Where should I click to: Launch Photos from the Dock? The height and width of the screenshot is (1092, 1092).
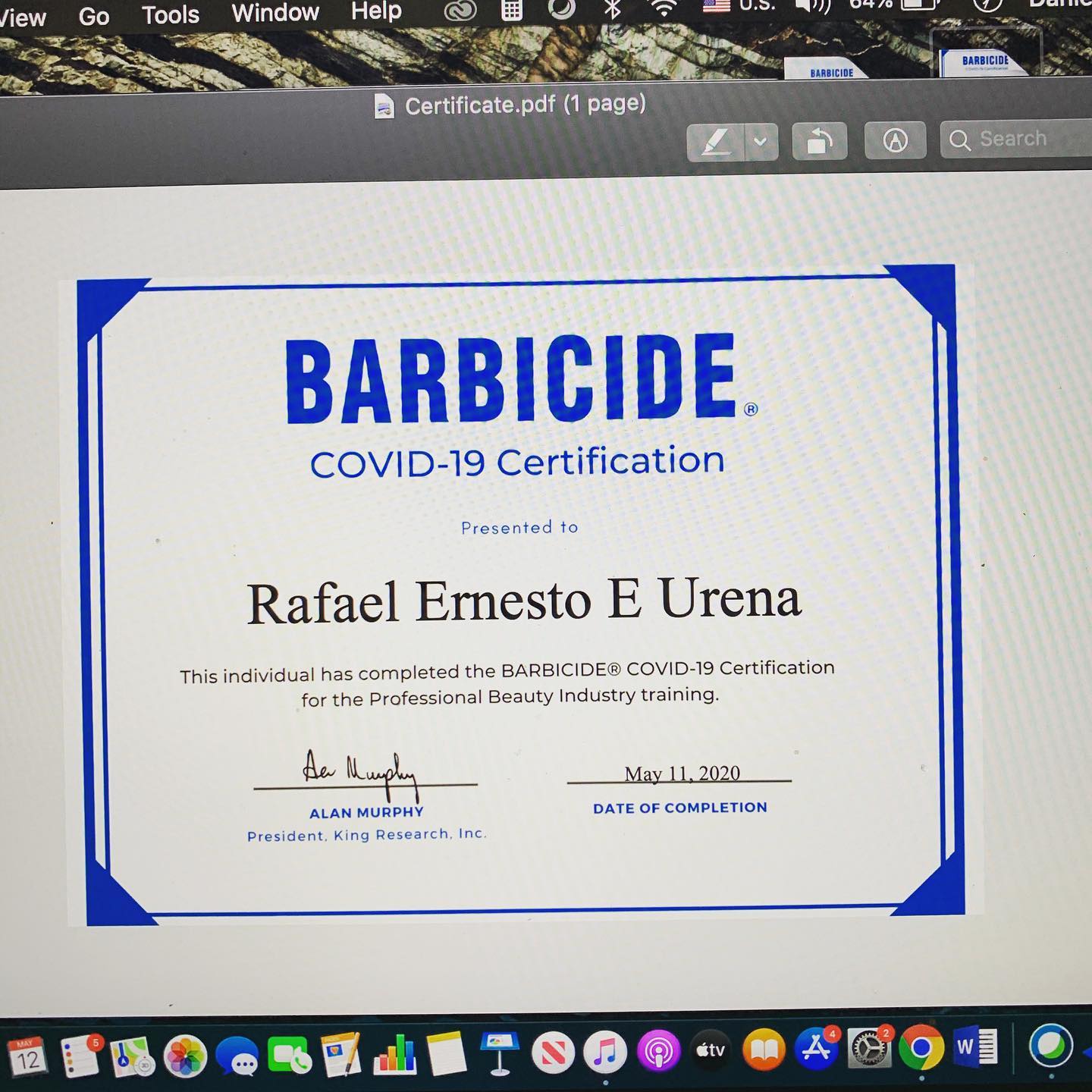185,1056
